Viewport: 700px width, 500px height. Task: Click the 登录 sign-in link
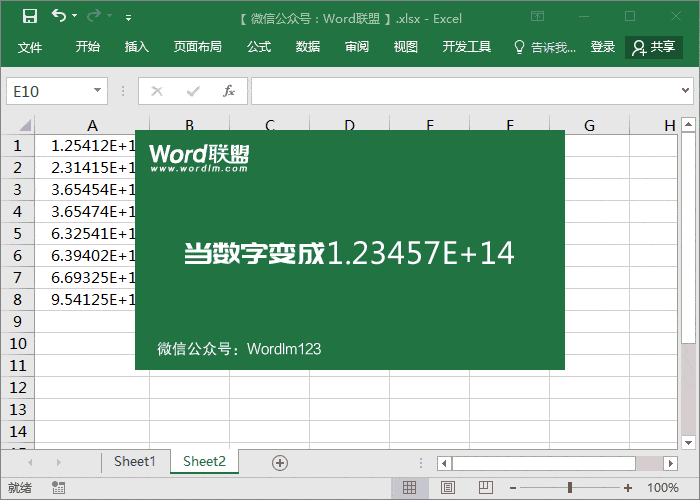coord(603,46)
